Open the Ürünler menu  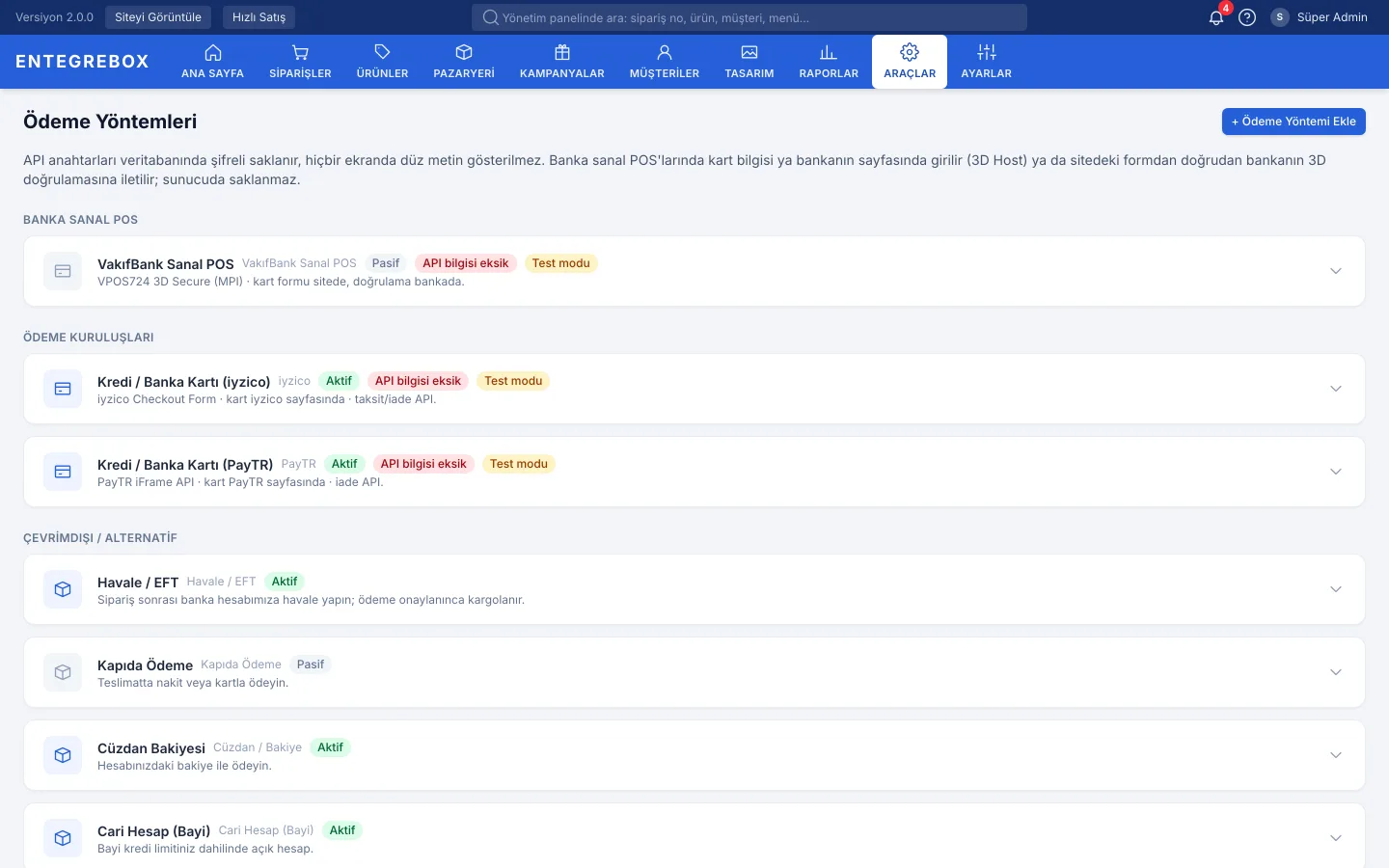(x=382, y=62)
